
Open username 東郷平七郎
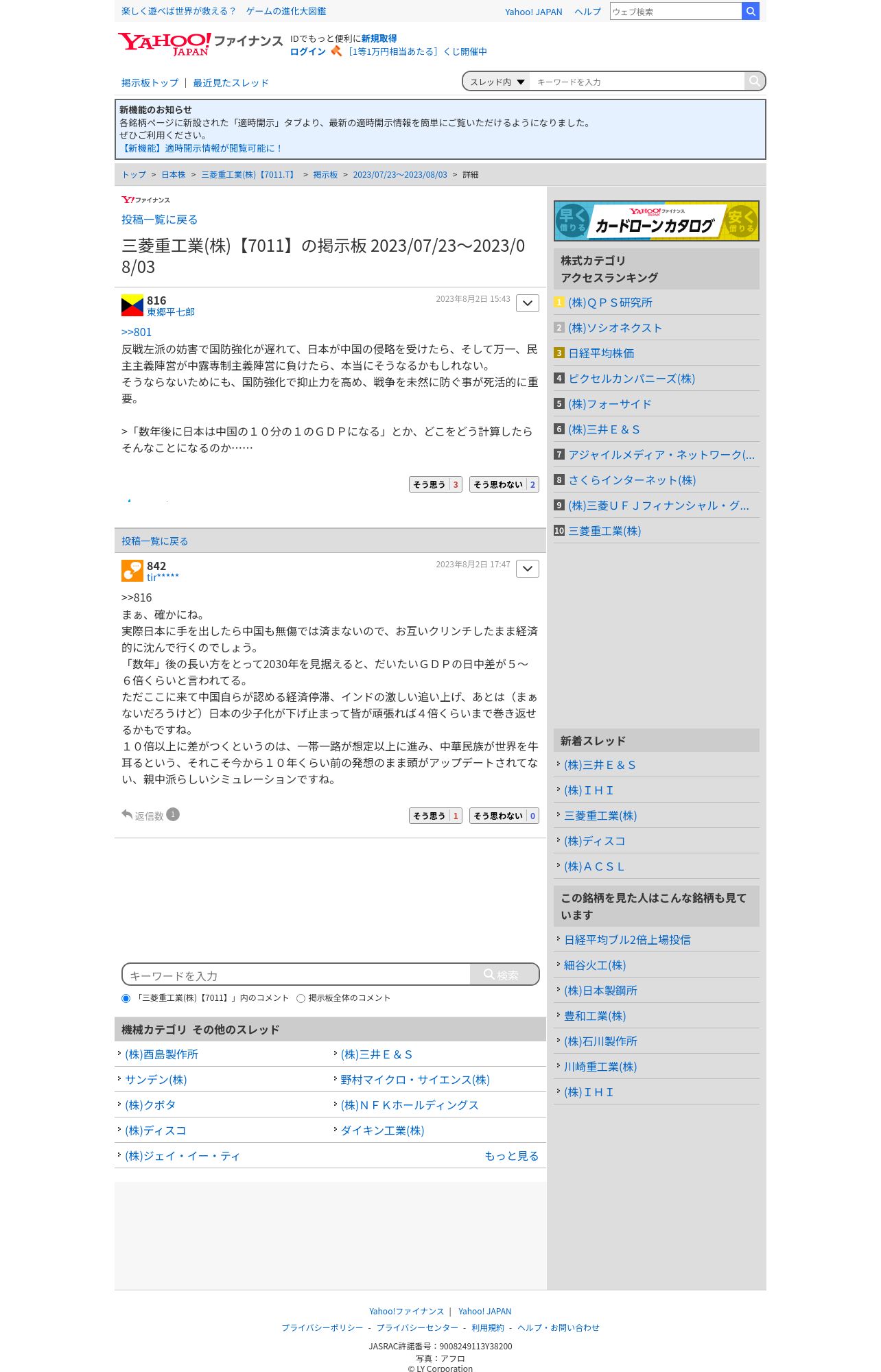pos(171,312)
